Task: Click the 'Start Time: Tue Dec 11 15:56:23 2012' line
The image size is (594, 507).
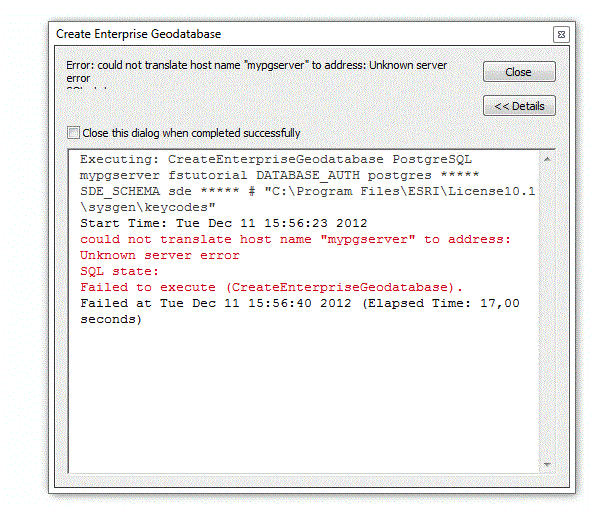Action: pos(224,223)
